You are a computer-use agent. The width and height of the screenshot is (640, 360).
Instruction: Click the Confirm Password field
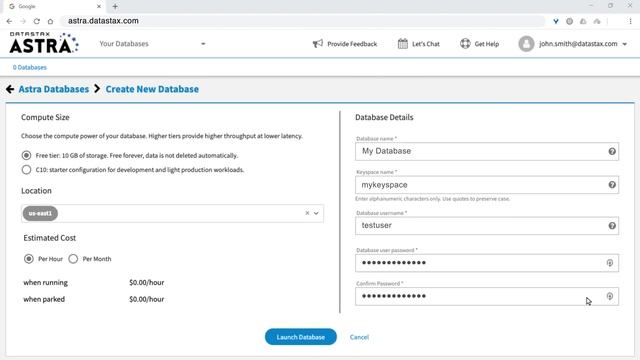click(x=487, y=296)
